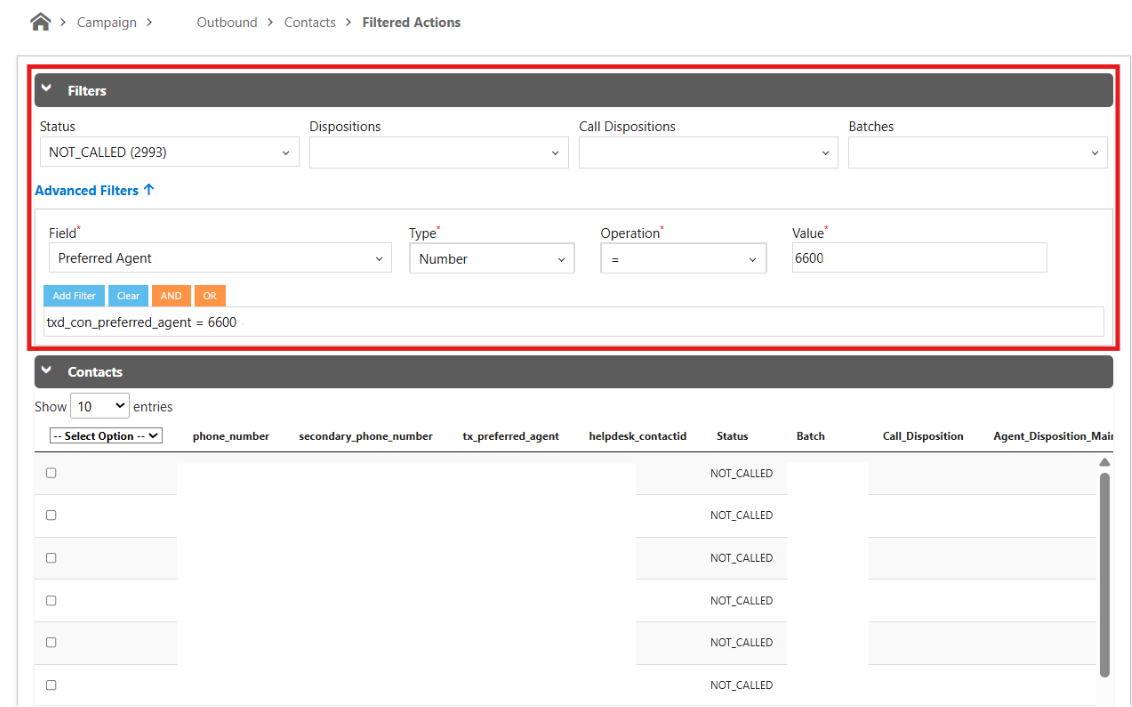Click the contacts table scroll-up arrow
1132x707 pixels.
(x=1104, y=462)
